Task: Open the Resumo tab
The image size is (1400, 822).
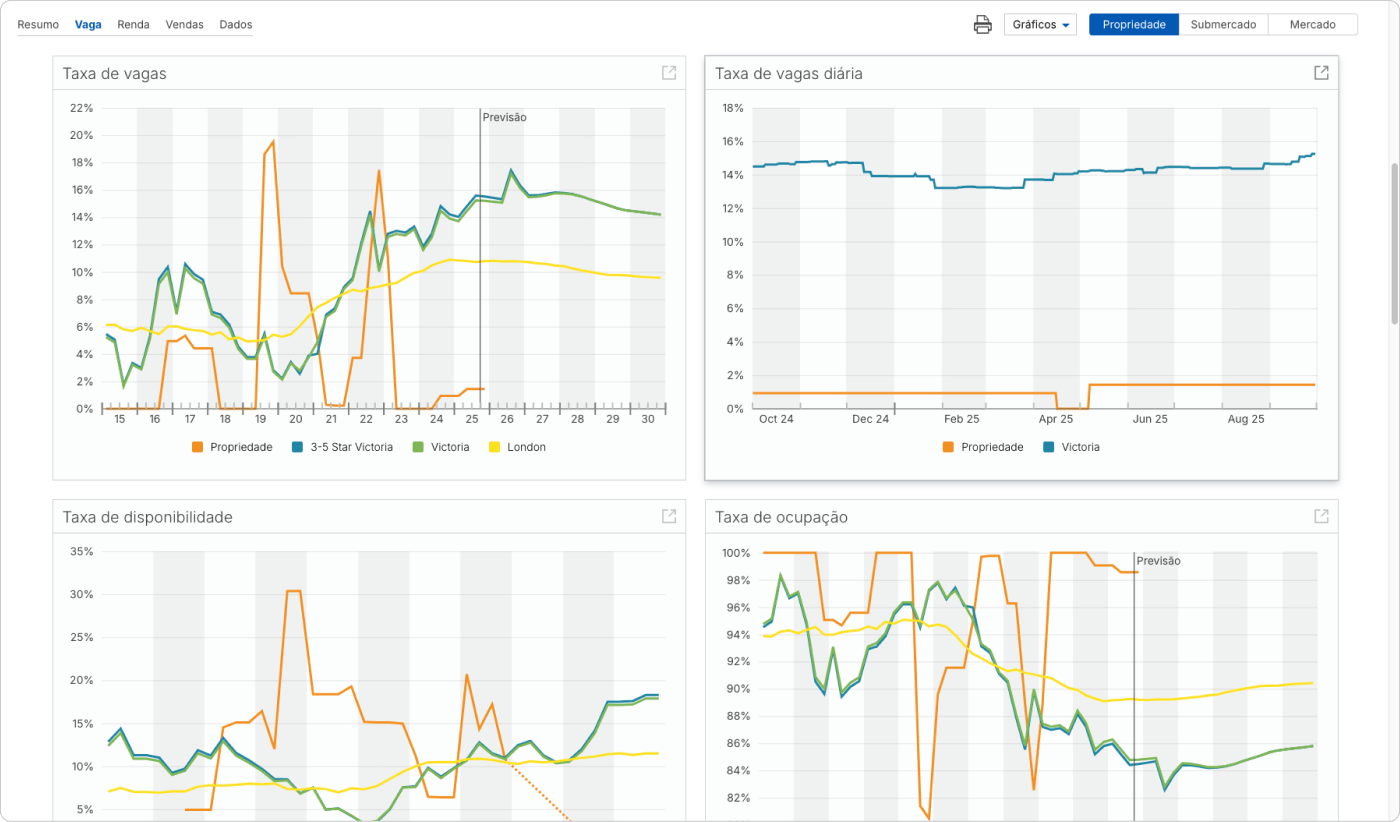Action: [38, 24]
